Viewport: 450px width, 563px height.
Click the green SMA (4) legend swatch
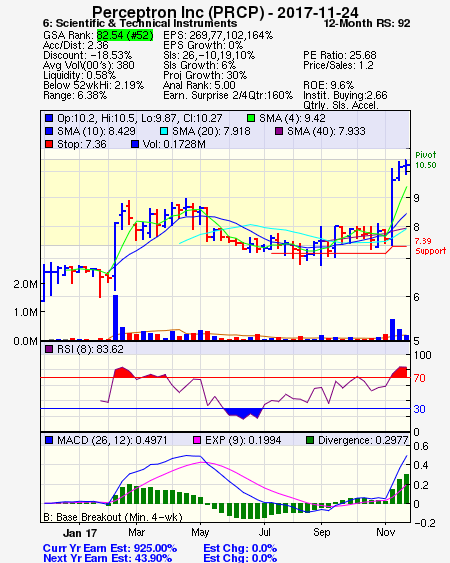[251, 118]
